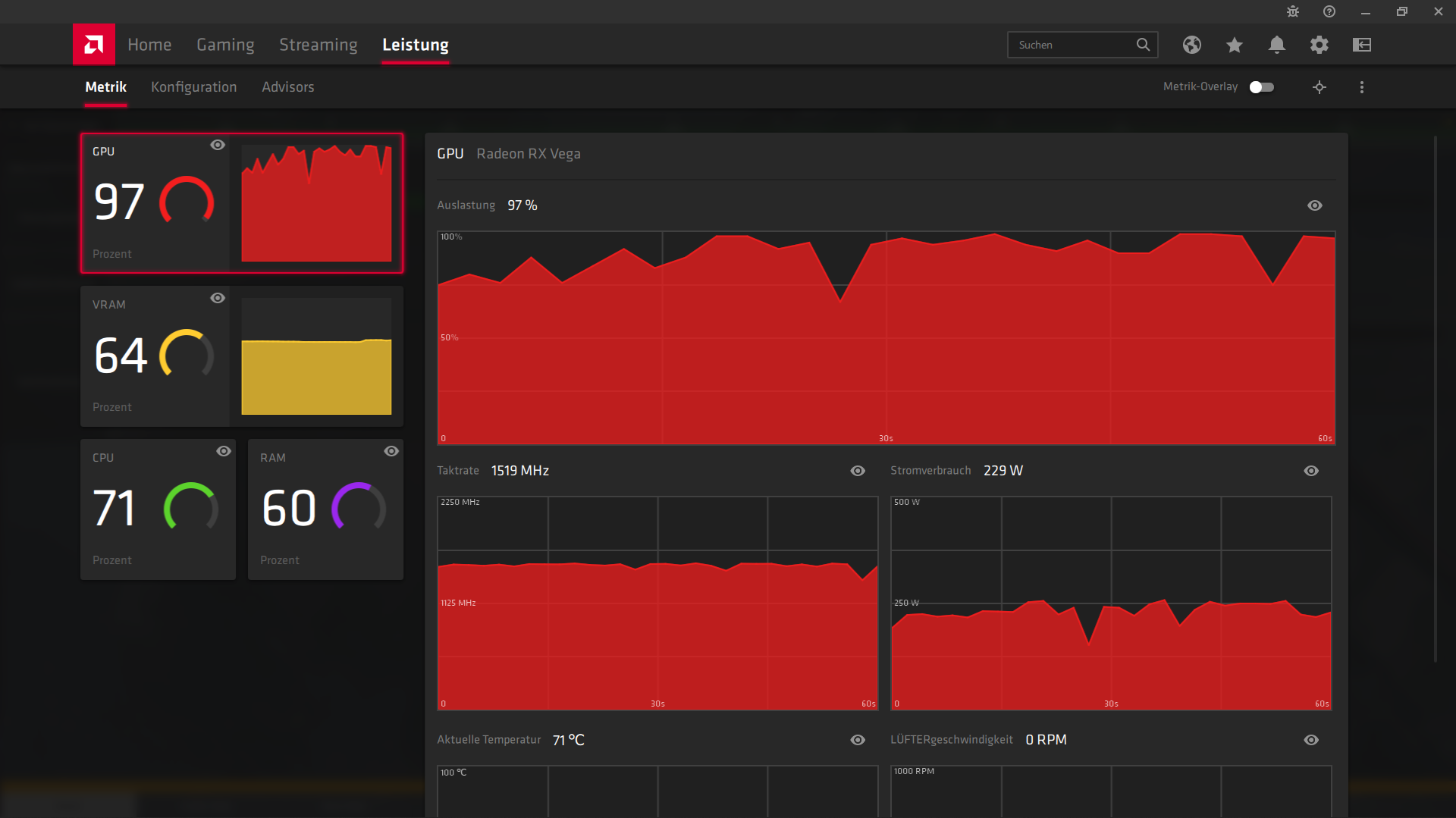Switch to Konfiguration sub-tab
This screenshot has width=1456, height=818.
(x=194, y=87)
